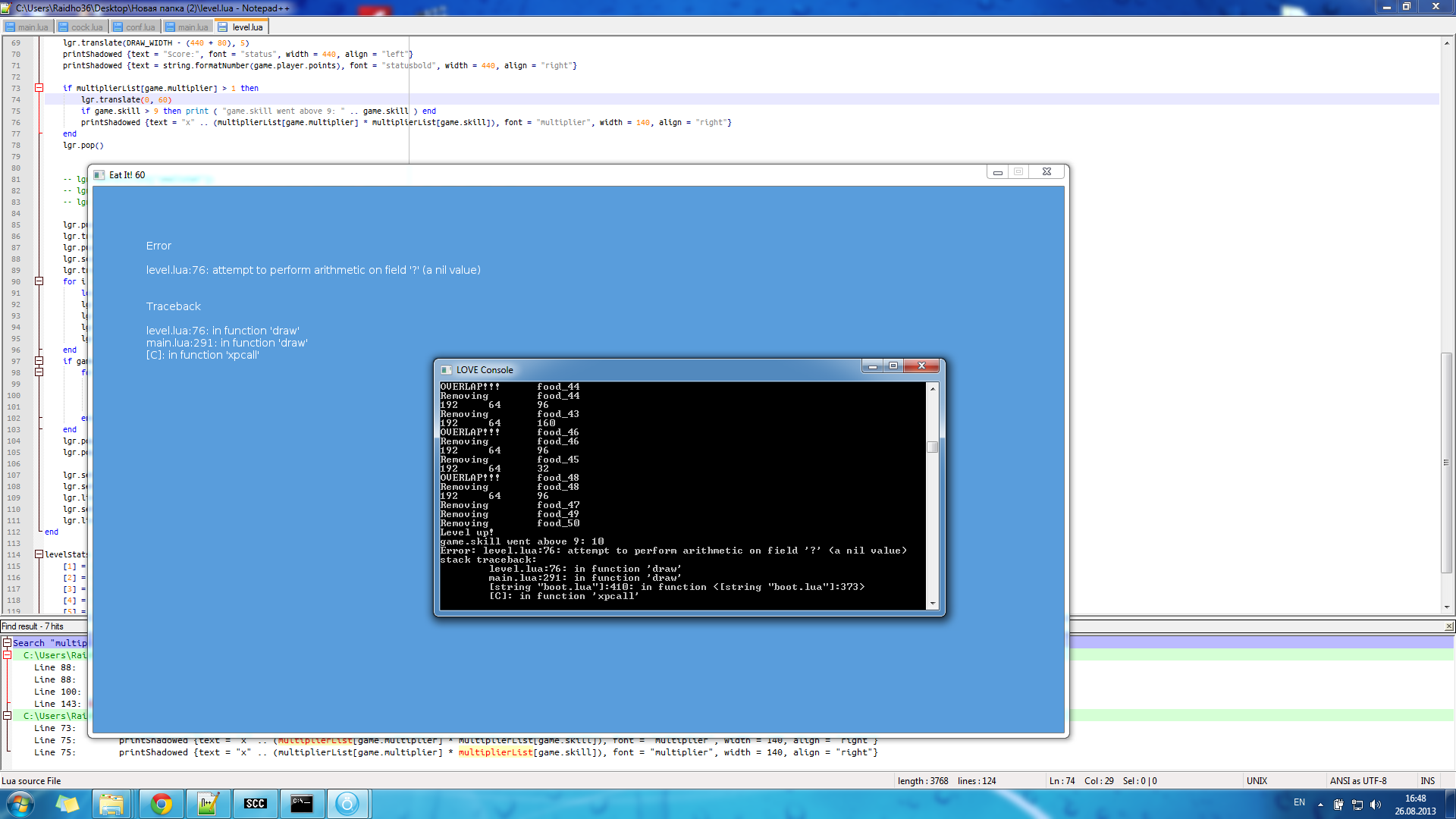This screenshot has height=819, width=1456.
Task: Click LOVE Console scroll up arrow
Action: [933, 388]
